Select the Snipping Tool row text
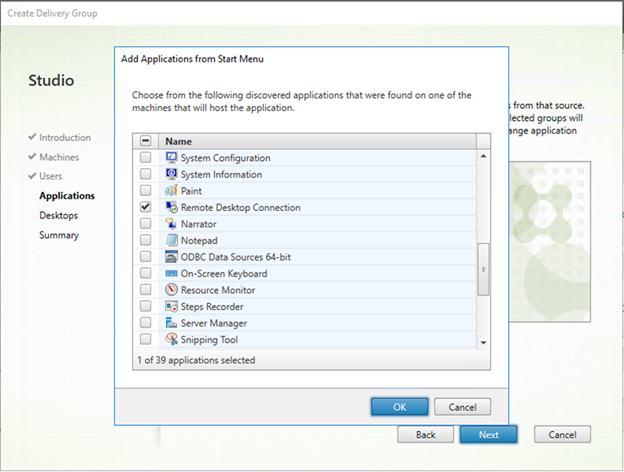The image size is (624, 472). tap(209, 340)
